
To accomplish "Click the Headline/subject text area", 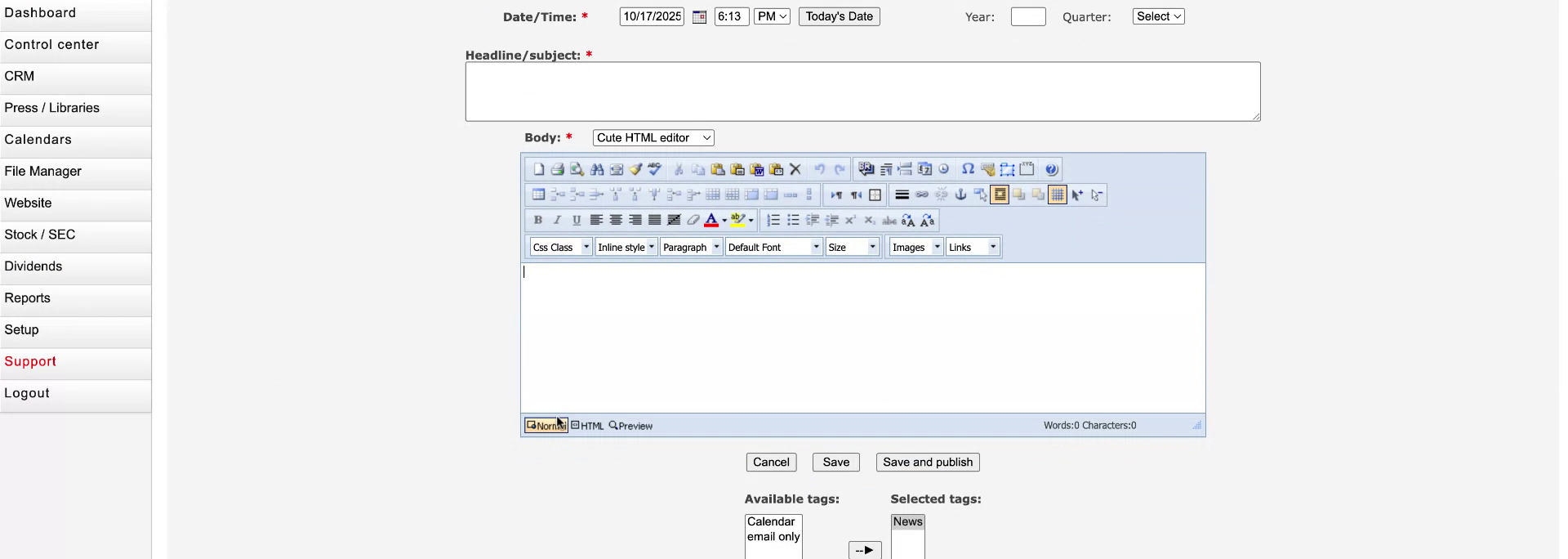I will point(863,92).
